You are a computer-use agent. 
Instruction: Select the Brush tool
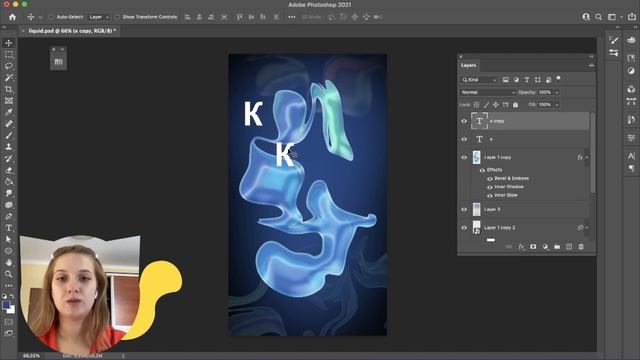[x=9, y=135]
